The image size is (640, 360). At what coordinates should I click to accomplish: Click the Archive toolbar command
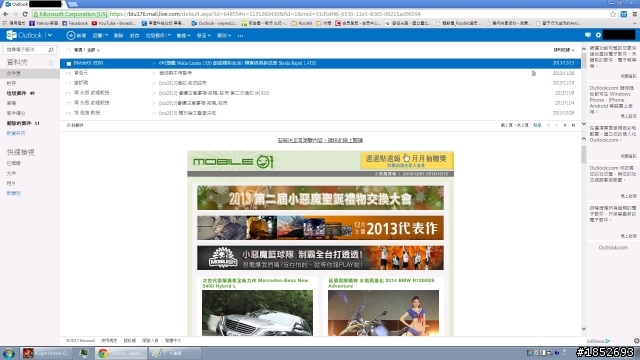(134, 36)
